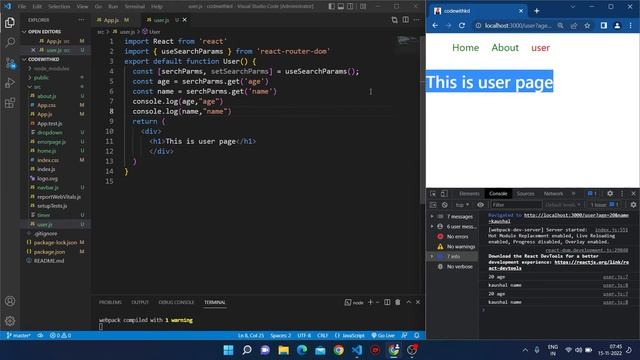The image size is (640, 360).
Task: Click the user link on the web page
Action: pos(540,48)
